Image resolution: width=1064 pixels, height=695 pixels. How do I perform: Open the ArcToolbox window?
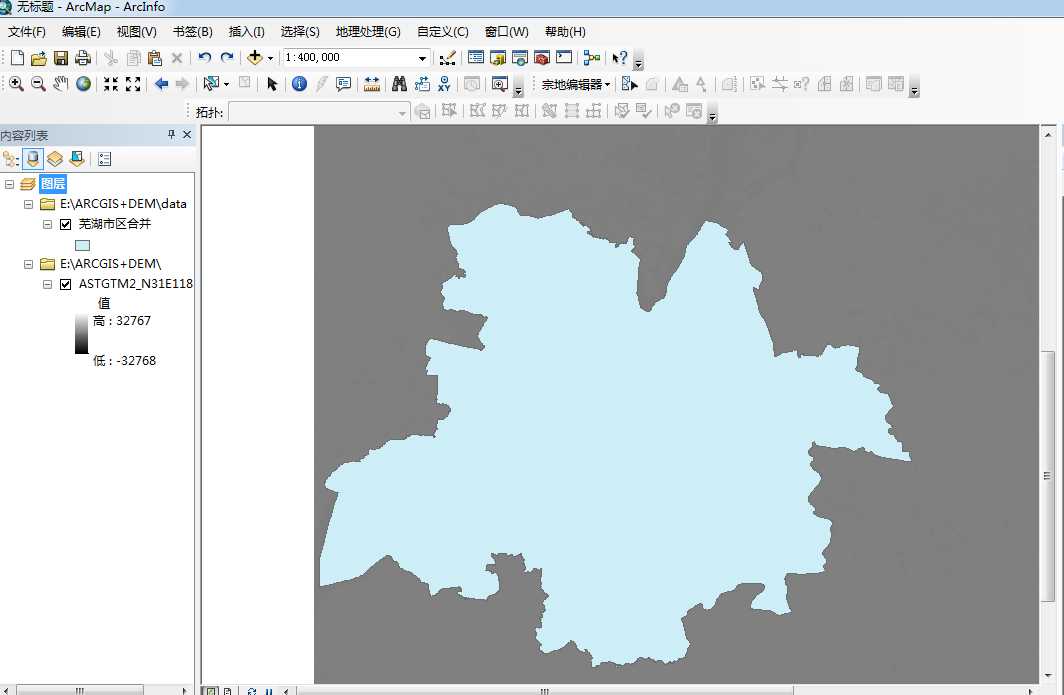pos(542,58)
